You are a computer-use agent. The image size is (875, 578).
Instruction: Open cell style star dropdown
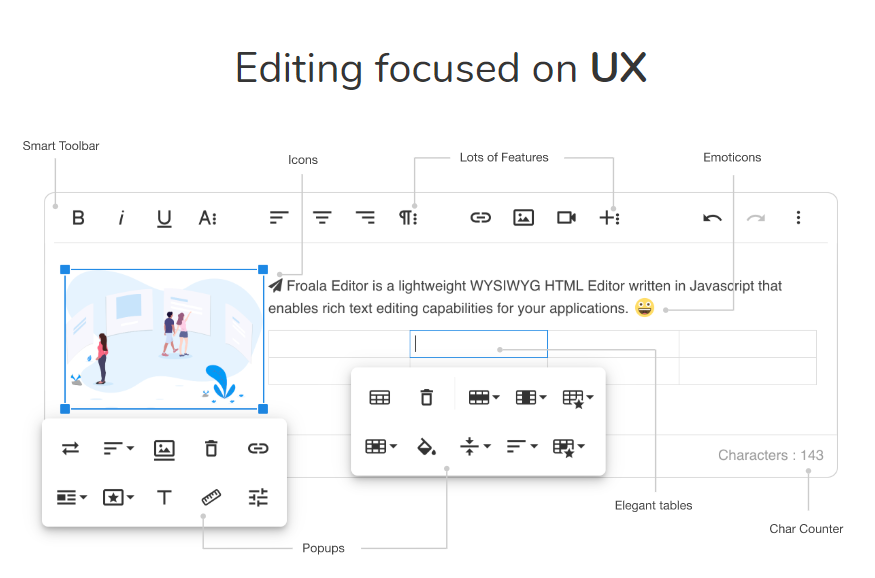tap(569, 447)
